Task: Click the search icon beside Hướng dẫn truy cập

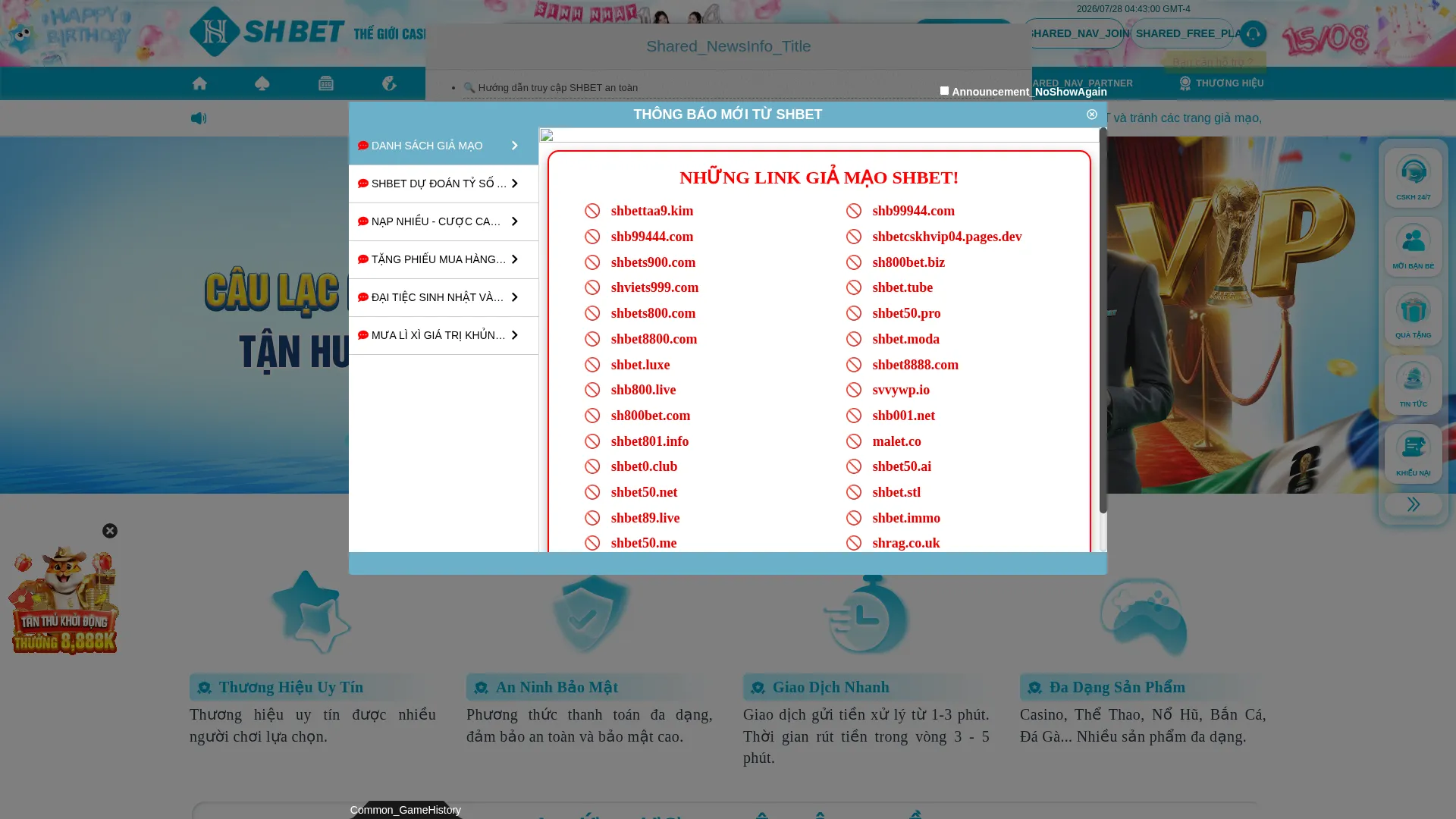Action: pos(469,88)
